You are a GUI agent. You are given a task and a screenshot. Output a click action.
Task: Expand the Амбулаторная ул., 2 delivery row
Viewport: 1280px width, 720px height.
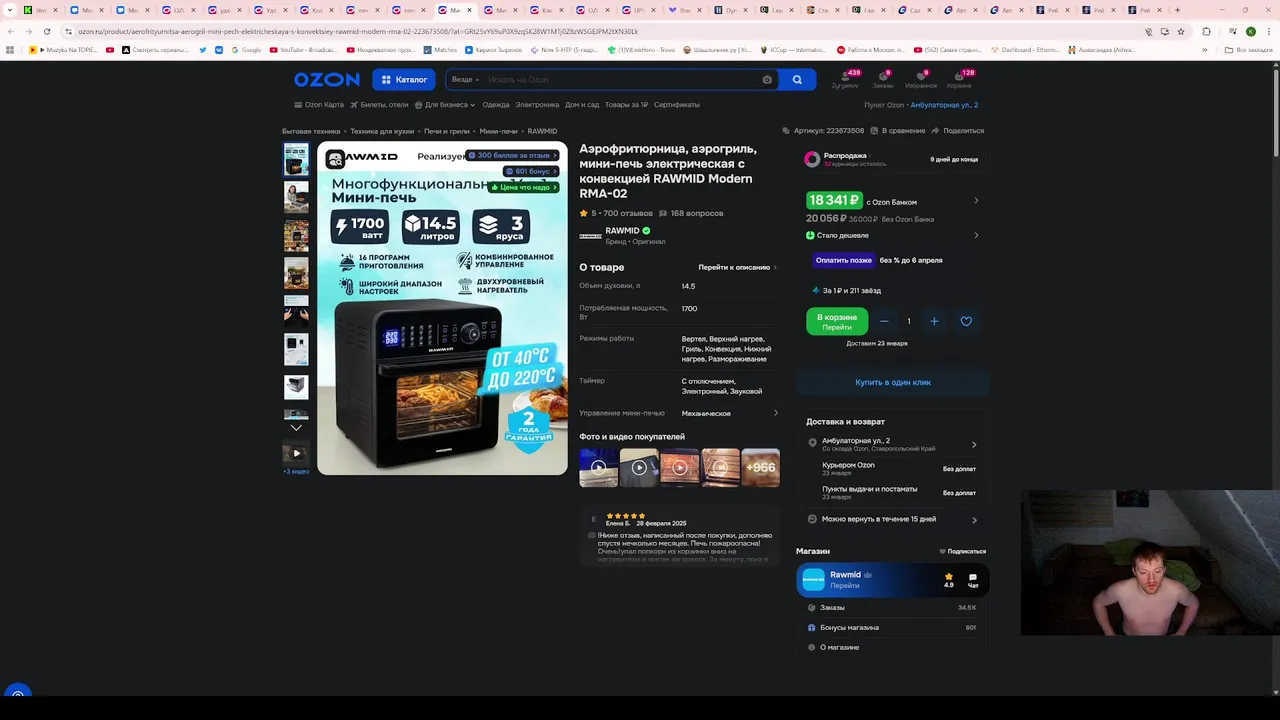coord(892,444)
